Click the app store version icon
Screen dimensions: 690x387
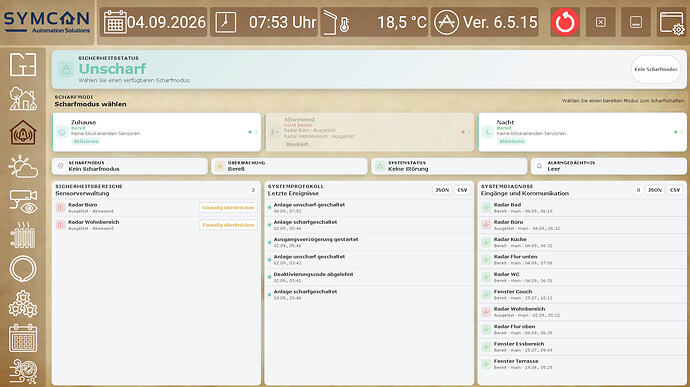click(446, 22)
